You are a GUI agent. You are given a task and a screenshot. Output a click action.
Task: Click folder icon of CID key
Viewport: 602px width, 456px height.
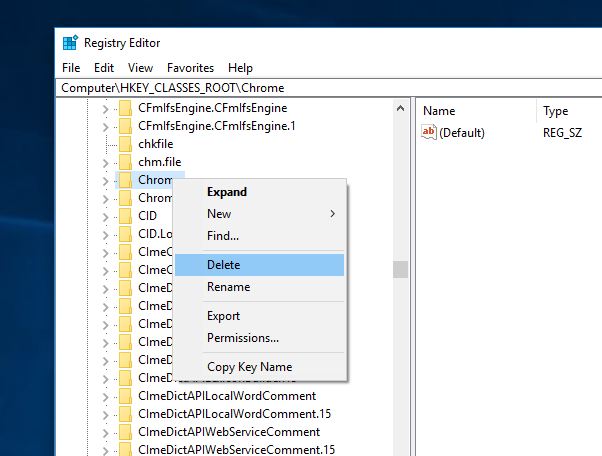tap(125, 216)
